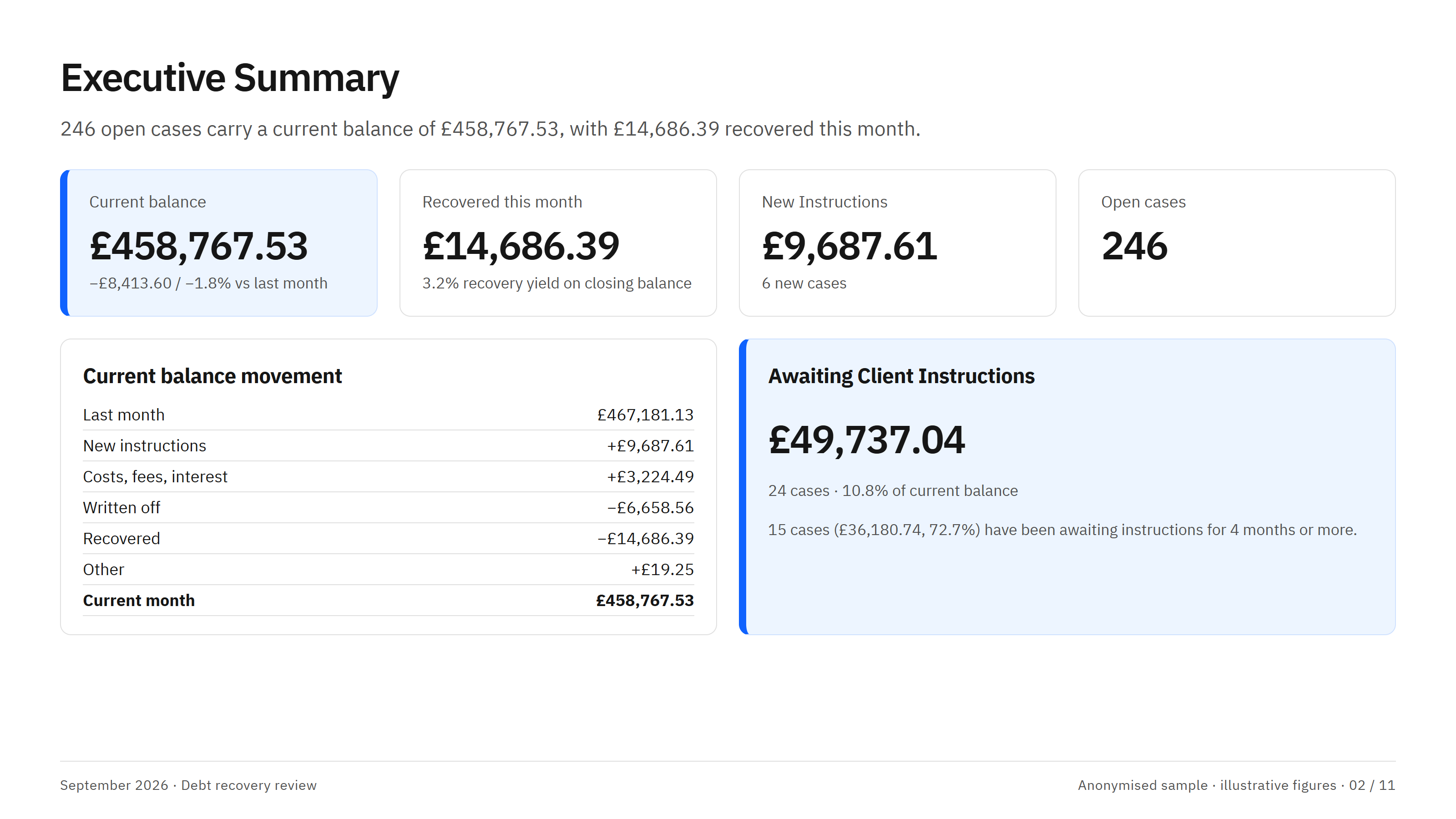Select the −£6,658.56 table value

[650, 507]
